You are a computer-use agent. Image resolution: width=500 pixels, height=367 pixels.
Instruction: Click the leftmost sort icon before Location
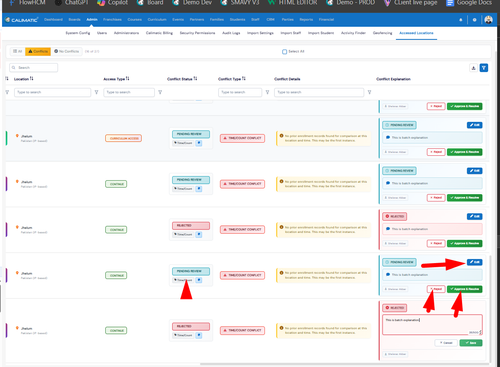(7, 79)
